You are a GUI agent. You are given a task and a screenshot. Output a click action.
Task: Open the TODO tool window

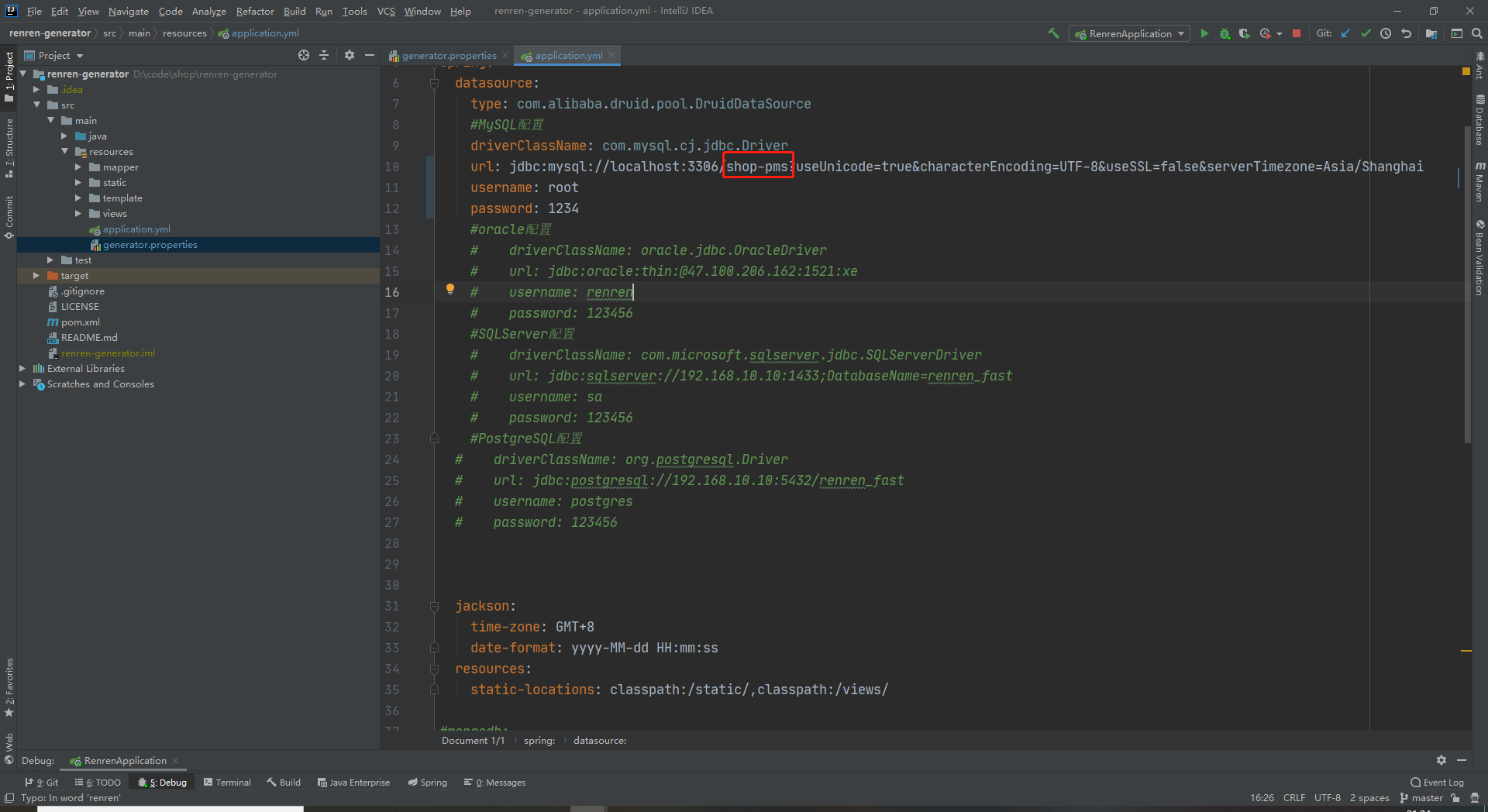pos(98,783)
